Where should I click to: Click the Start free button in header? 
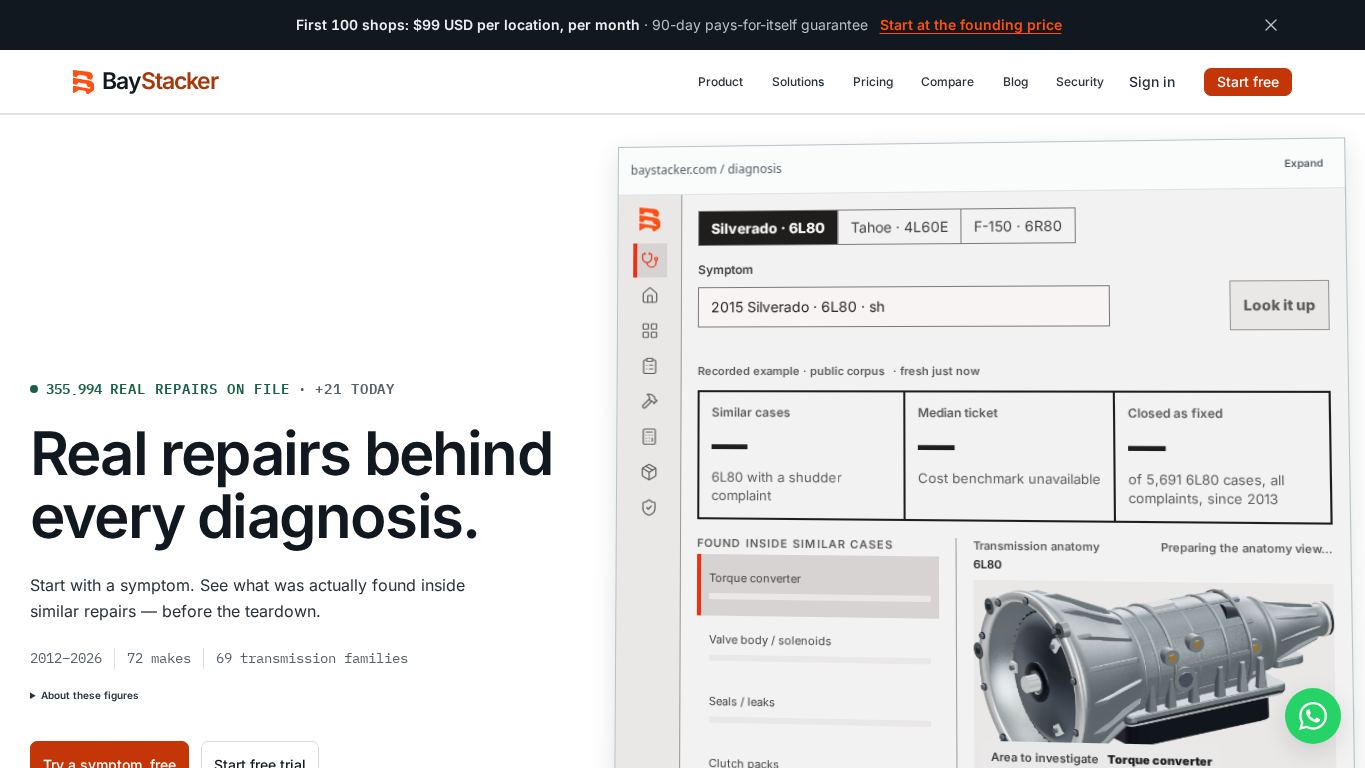click(1247, 82)
